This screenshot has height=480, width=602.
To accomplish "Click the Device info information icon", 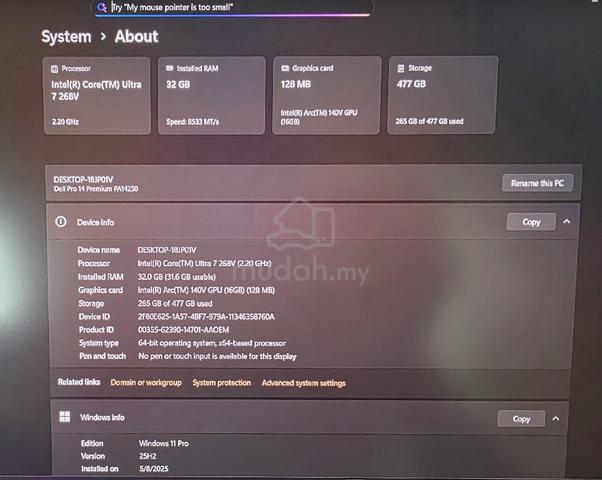I will (x=61, y=222).
